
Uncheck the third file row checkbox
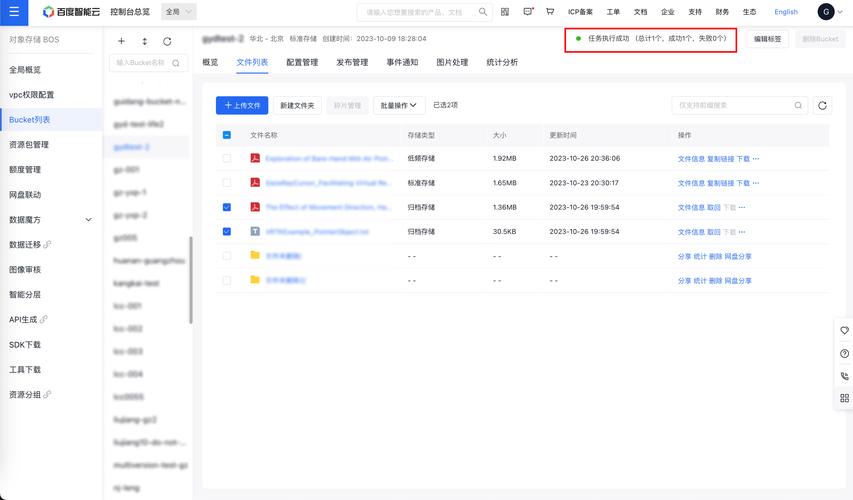227,207
